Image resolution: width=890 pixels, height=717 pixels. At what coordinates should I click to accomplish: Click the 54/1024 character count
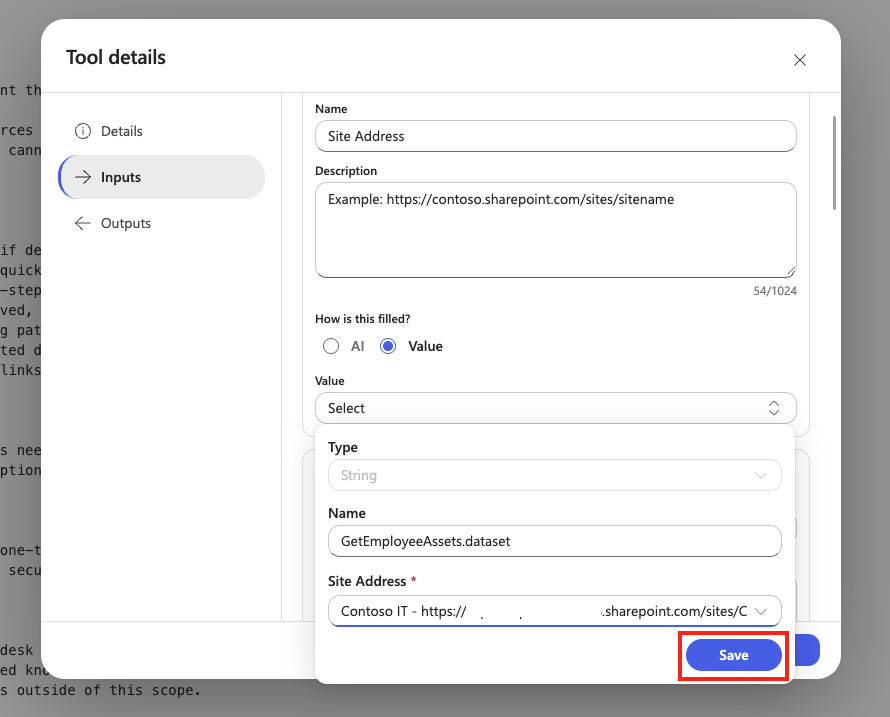tap(775, 291)
